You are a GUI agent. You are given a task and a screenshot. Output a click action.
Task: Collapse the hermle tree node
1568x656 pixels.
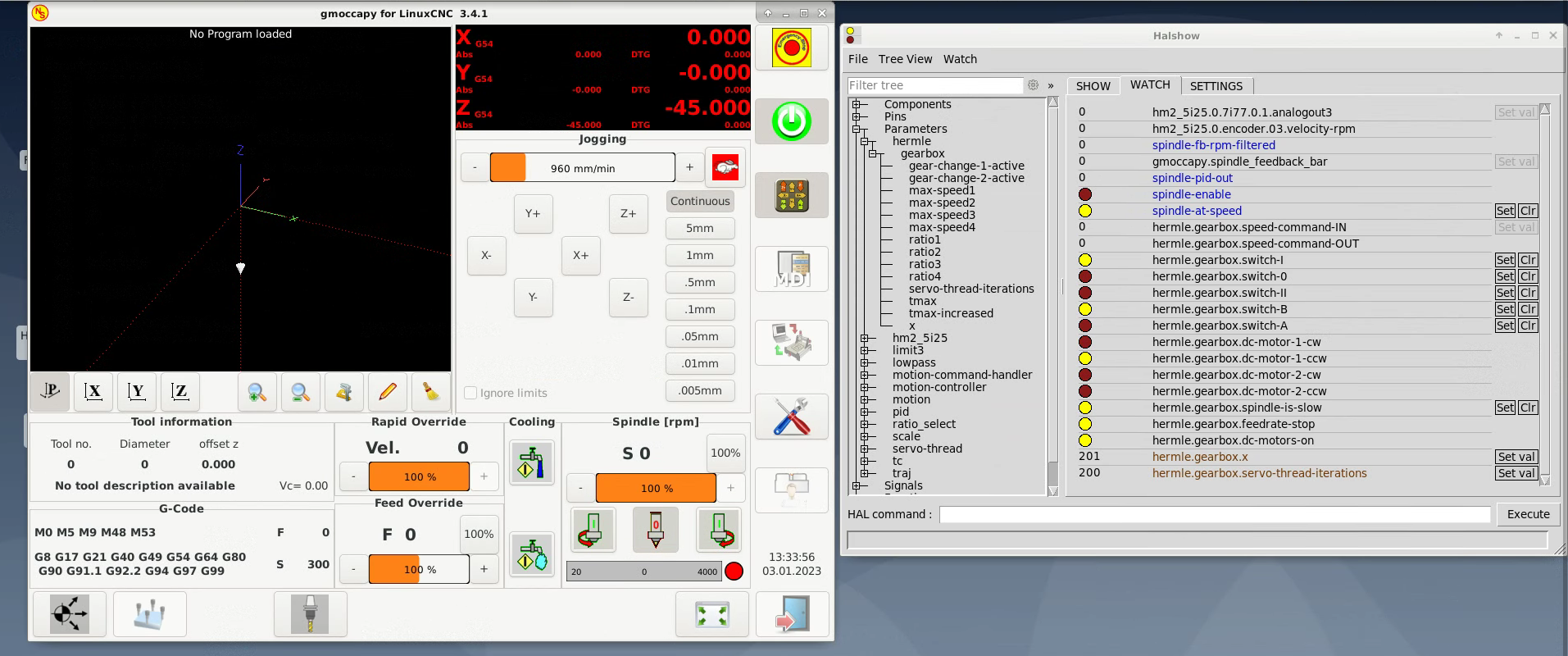[864, 141]
